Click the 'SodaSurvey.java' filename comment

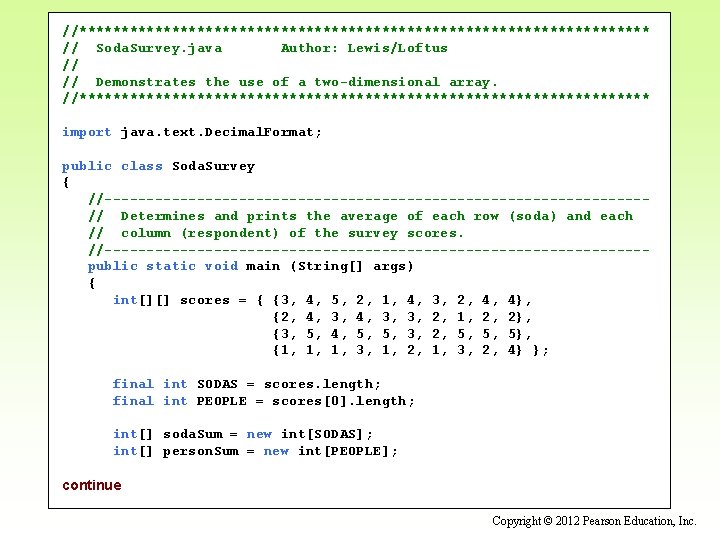pyautogui.click(x=159, y=48)
